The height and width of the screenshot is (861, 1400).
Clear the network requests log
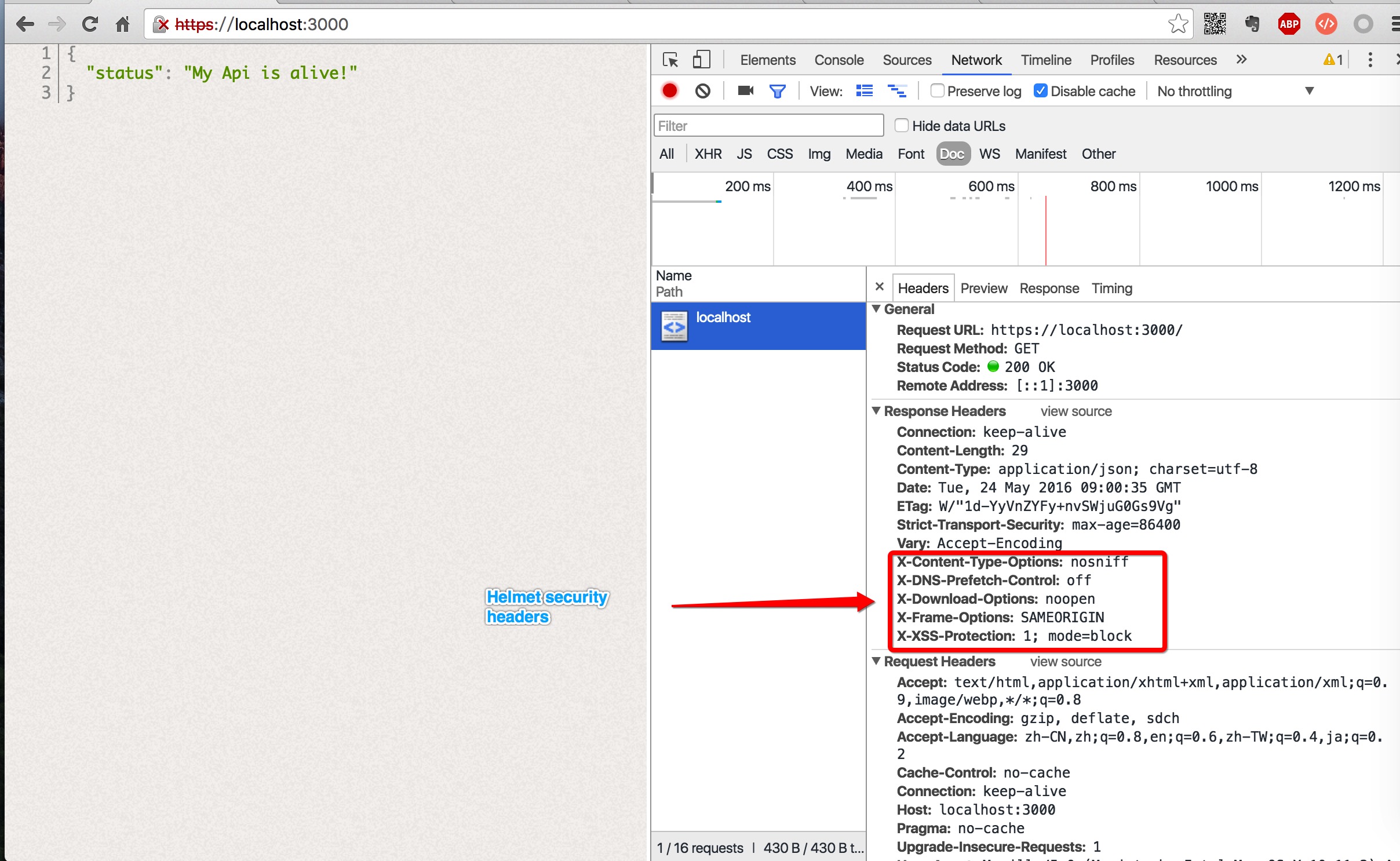702,91
